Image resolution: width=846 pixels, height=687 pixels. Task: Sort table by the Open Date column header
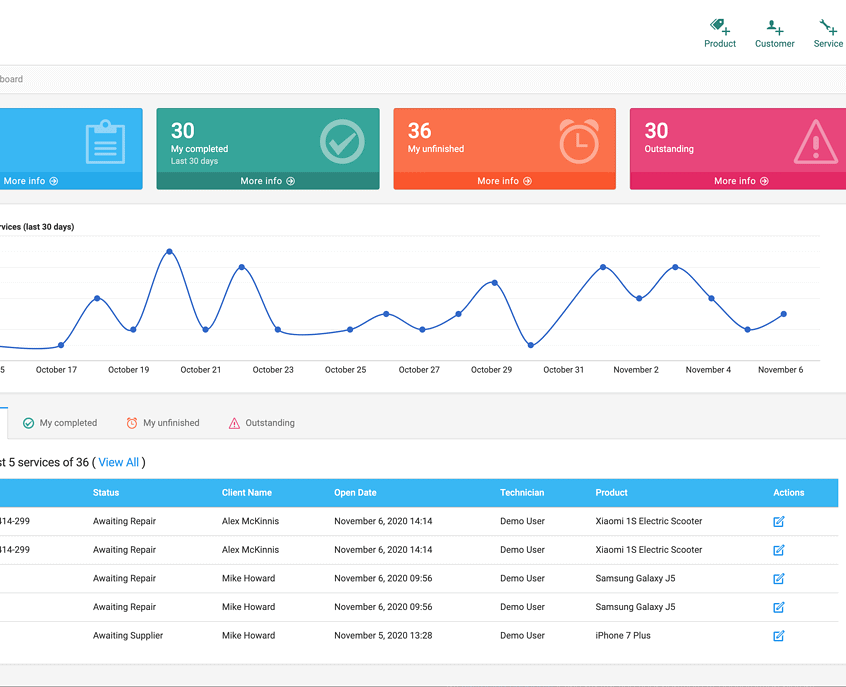coord(355,492)
